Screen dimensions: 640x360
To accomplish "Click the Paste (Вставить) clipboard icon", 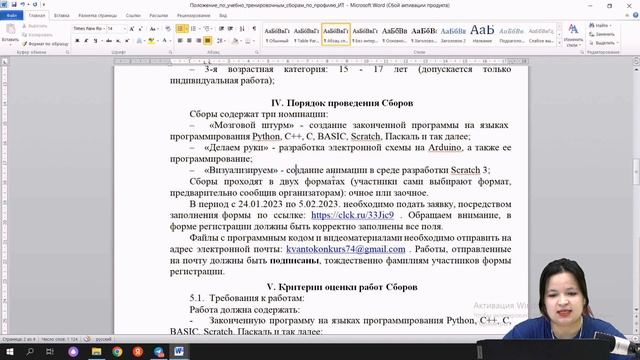I will (10, 30).
